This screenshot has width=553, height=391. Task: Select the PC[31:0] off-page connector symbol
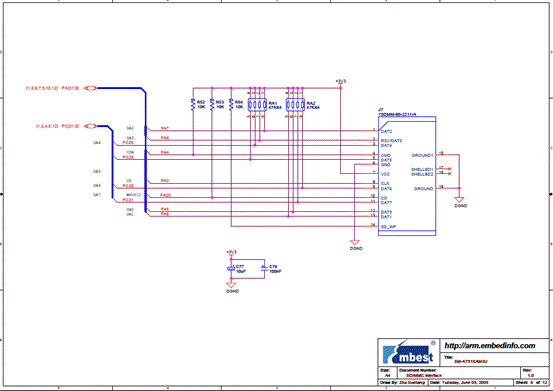click(x=91, y=126)
